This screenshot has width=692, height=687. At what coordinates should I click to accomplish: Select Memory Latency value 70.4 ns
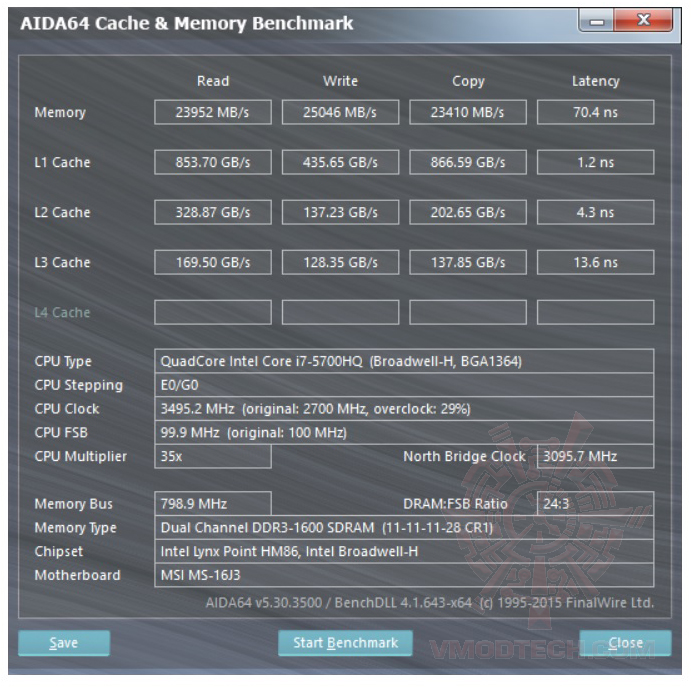pyautogui.click(x=595, y=112)
